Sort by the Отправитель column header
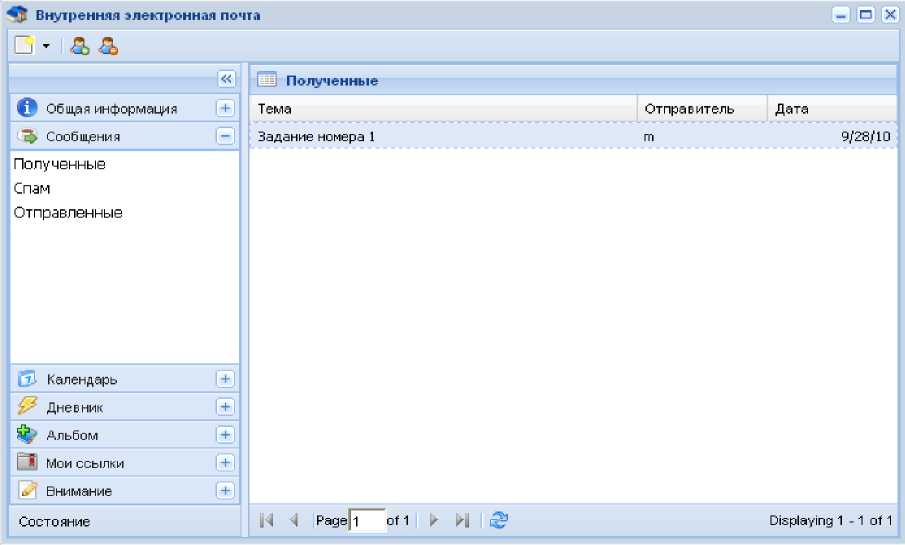905x545 pixels. pos(702,109)
